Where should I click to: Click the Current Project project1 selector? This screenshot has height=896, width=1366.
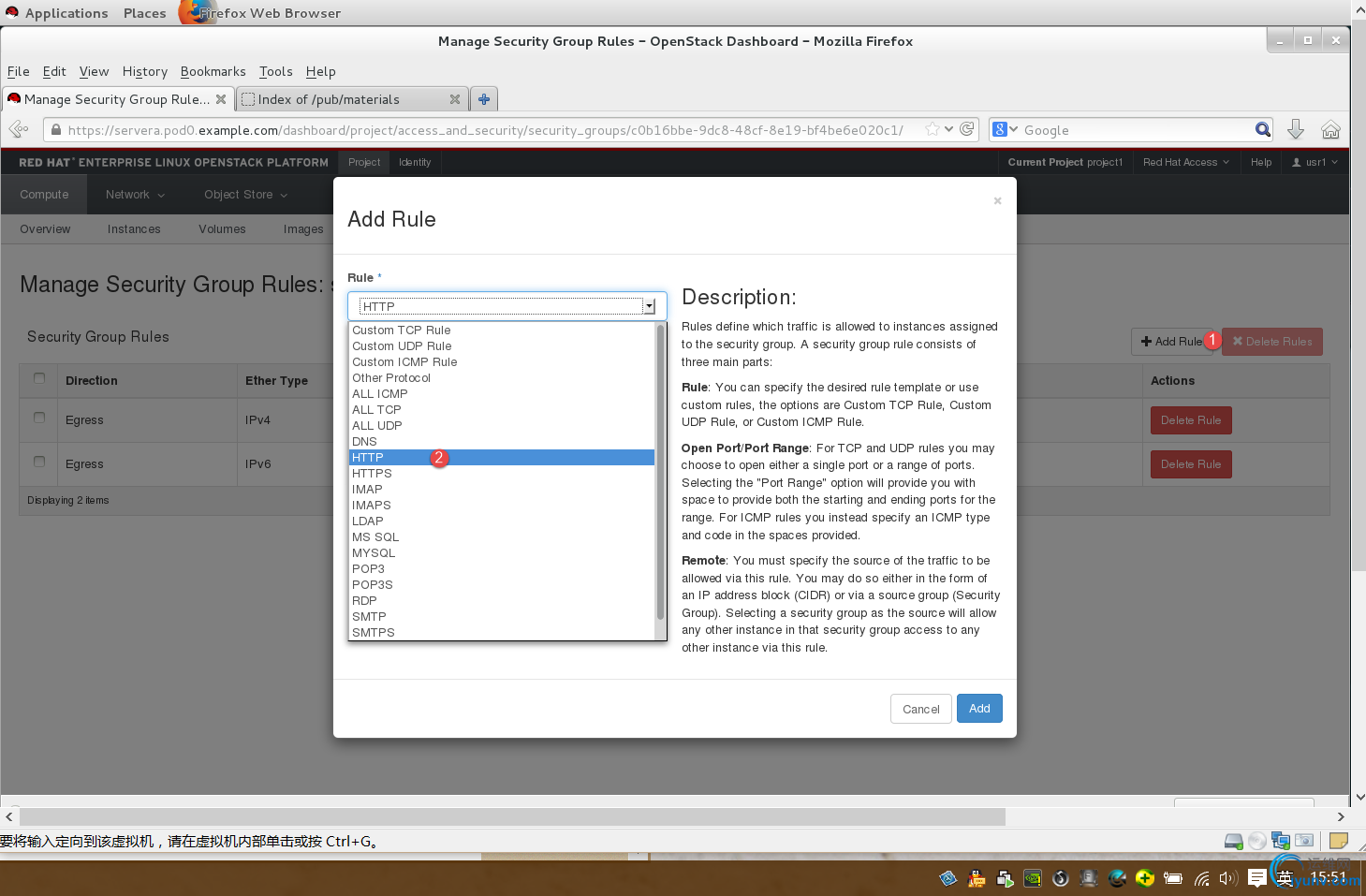(x=1065, y=162)
